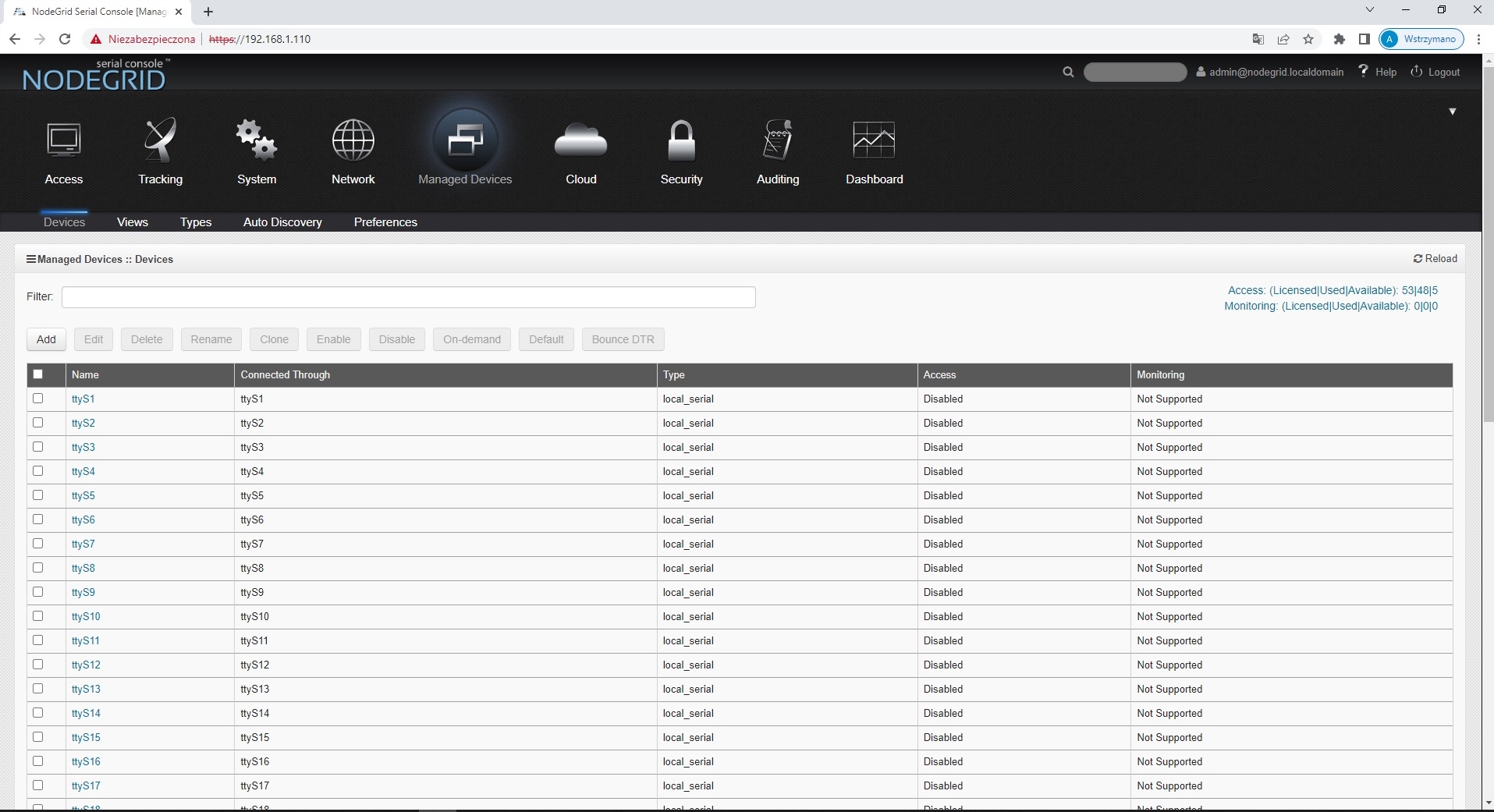This screenshot has width=1494, height=812.
Task: Click the Bounce DTR button
Action: (x=623, y=339)
